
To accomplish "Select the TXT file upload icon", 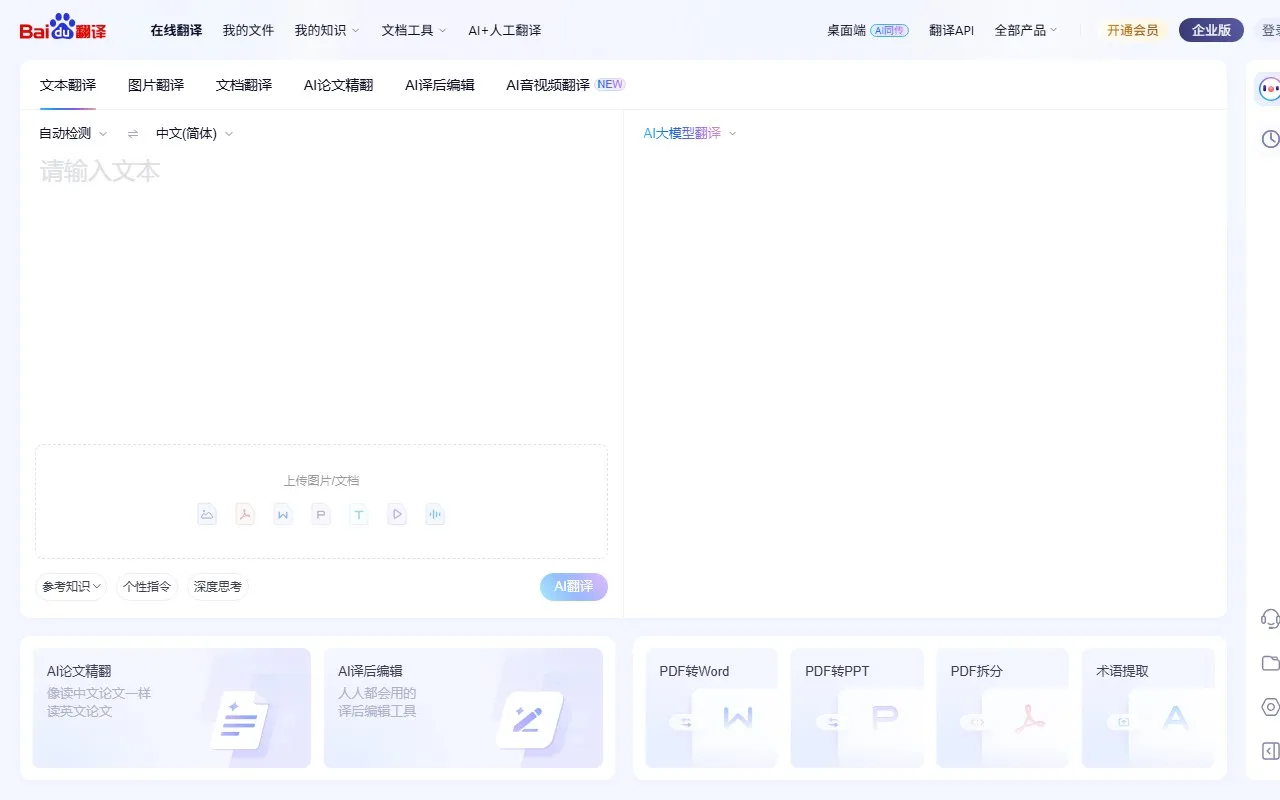I will pos(359,514).
